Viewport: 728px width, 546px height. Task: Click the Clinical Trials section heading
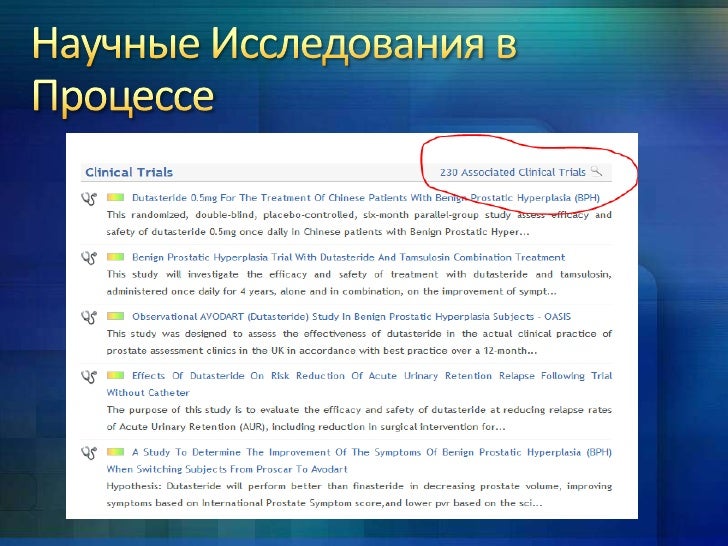point(129,172)
